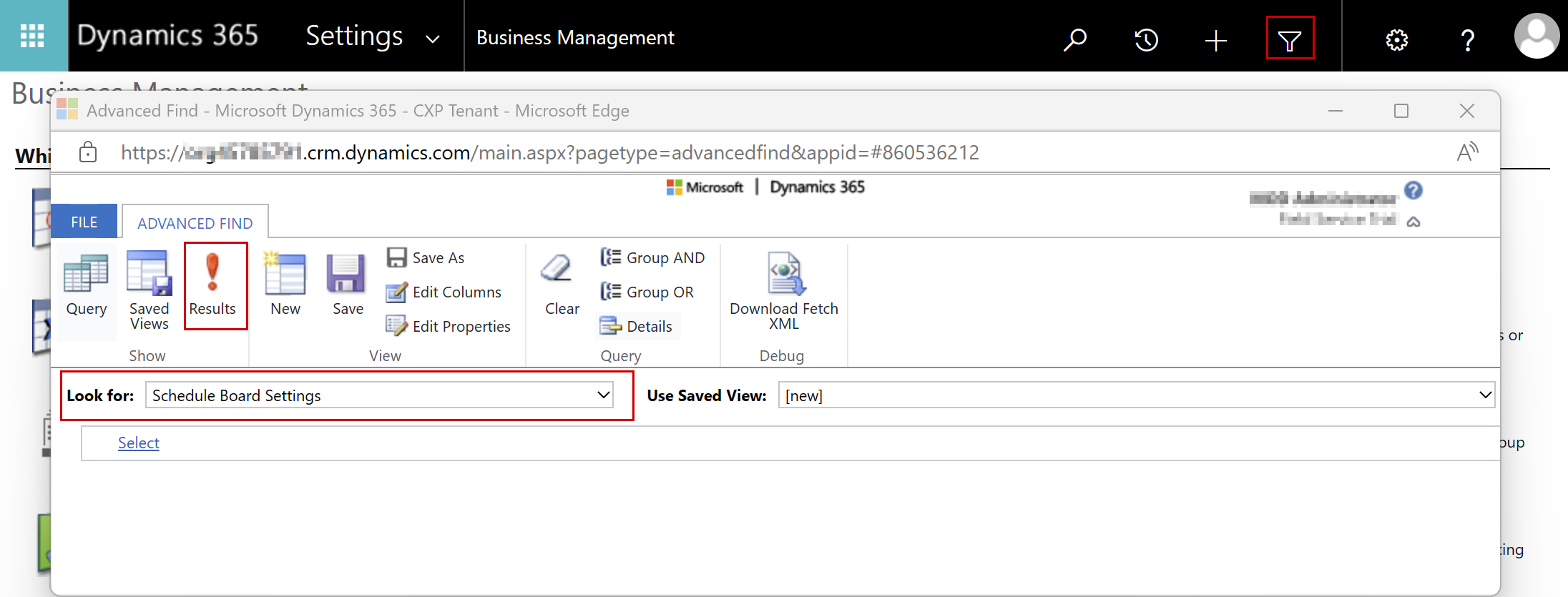Run the query with Results button
Viewport: 1568px width, 597px height.
click(x=212, y=285)
